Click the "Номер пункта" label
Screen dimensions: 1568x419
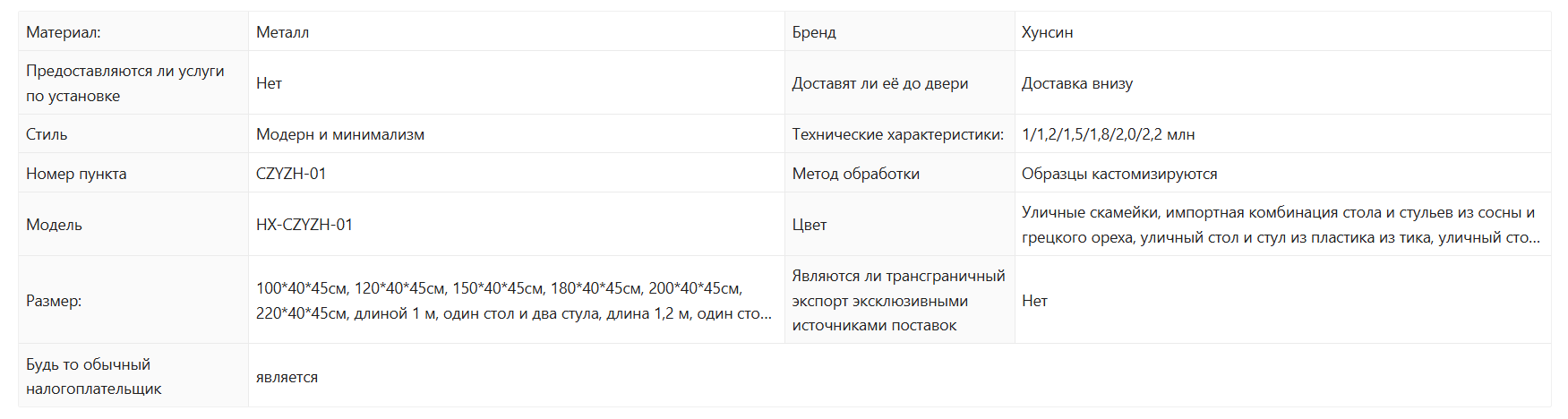tap(76, 174)
